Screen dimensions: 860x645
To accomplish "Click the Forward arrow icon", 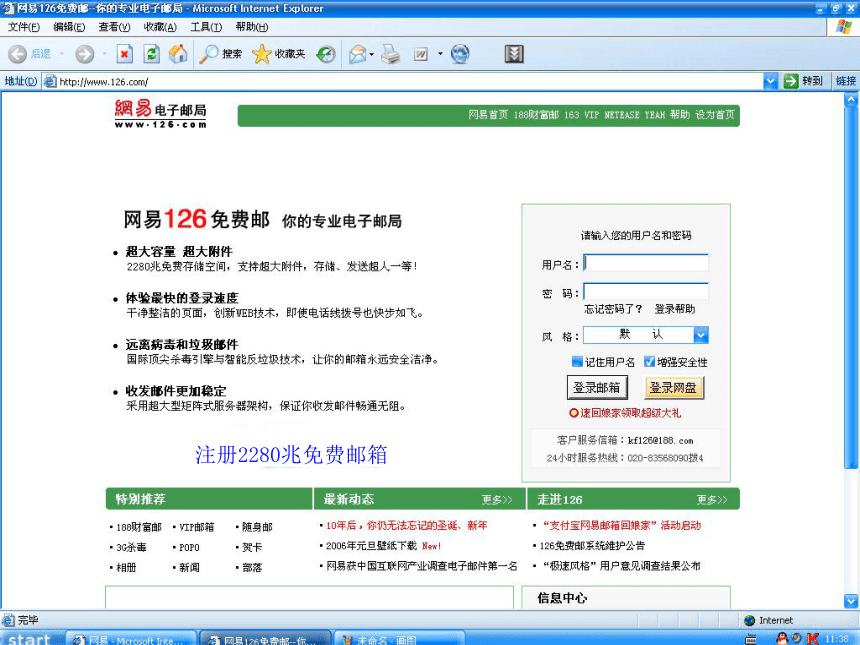I will [84, 54].
